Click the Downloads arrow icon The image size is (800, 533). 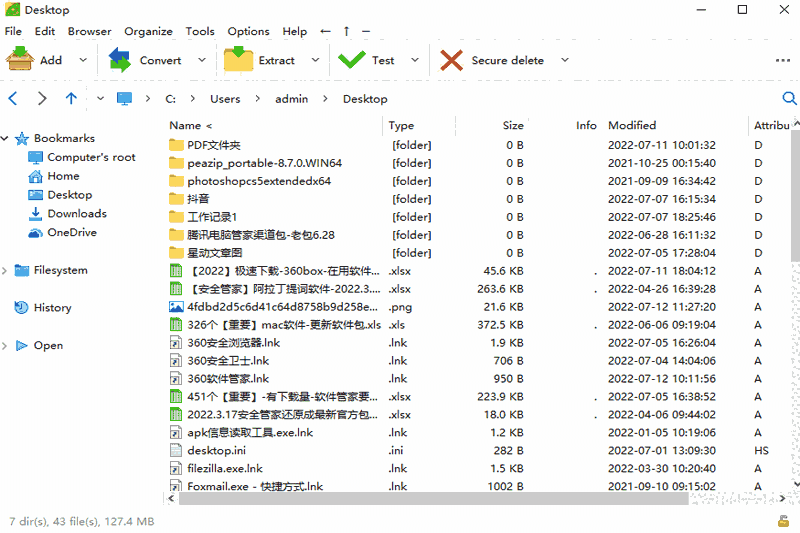pyautogui.click(x=35, y=214)
